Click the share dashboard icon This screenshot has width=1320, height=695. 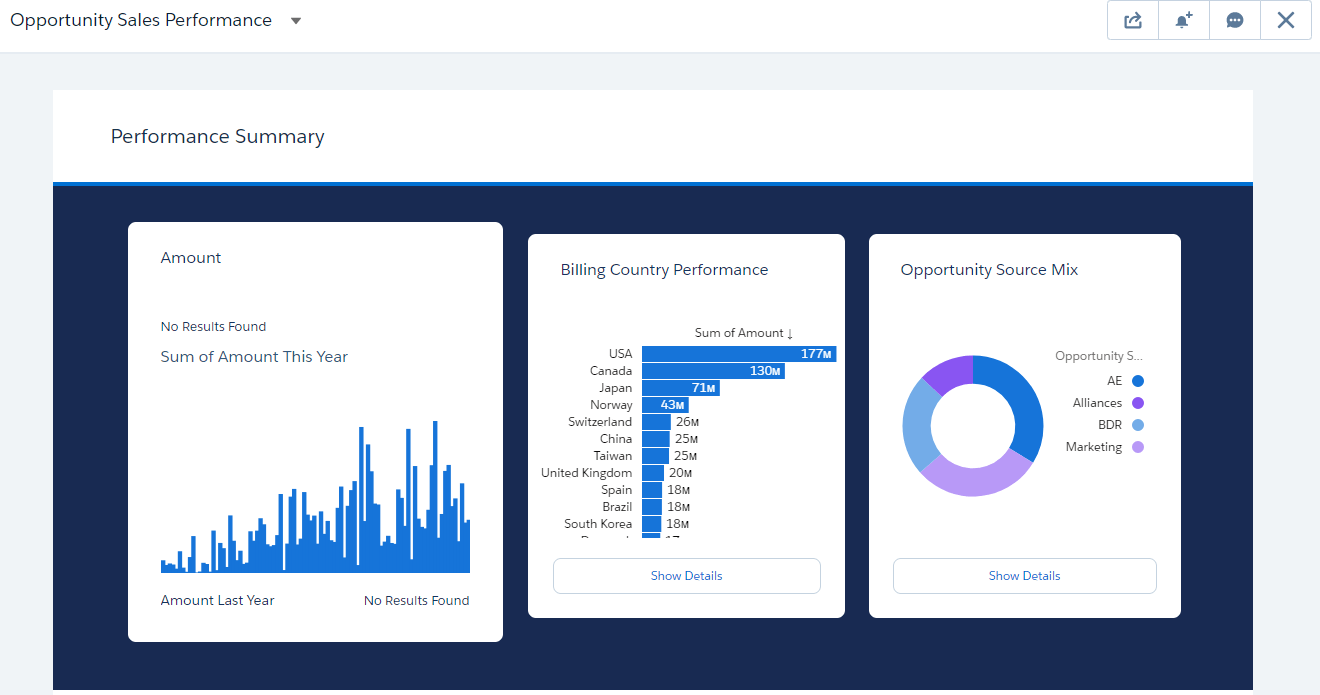pos(1132,20)
